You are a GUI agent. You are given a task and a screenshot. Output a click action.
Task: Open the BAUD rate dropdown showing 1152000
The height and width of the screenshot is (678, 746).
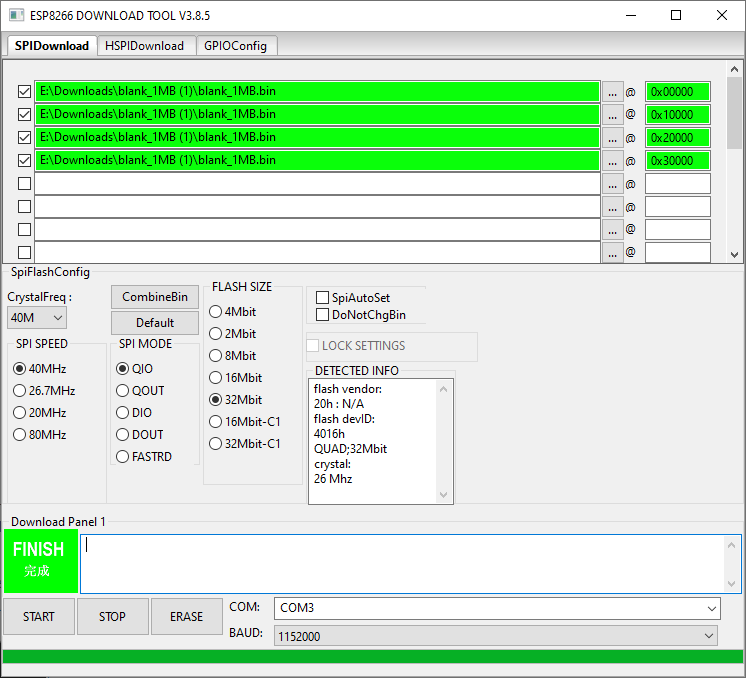pyautogui.click(x=496, y=636)
